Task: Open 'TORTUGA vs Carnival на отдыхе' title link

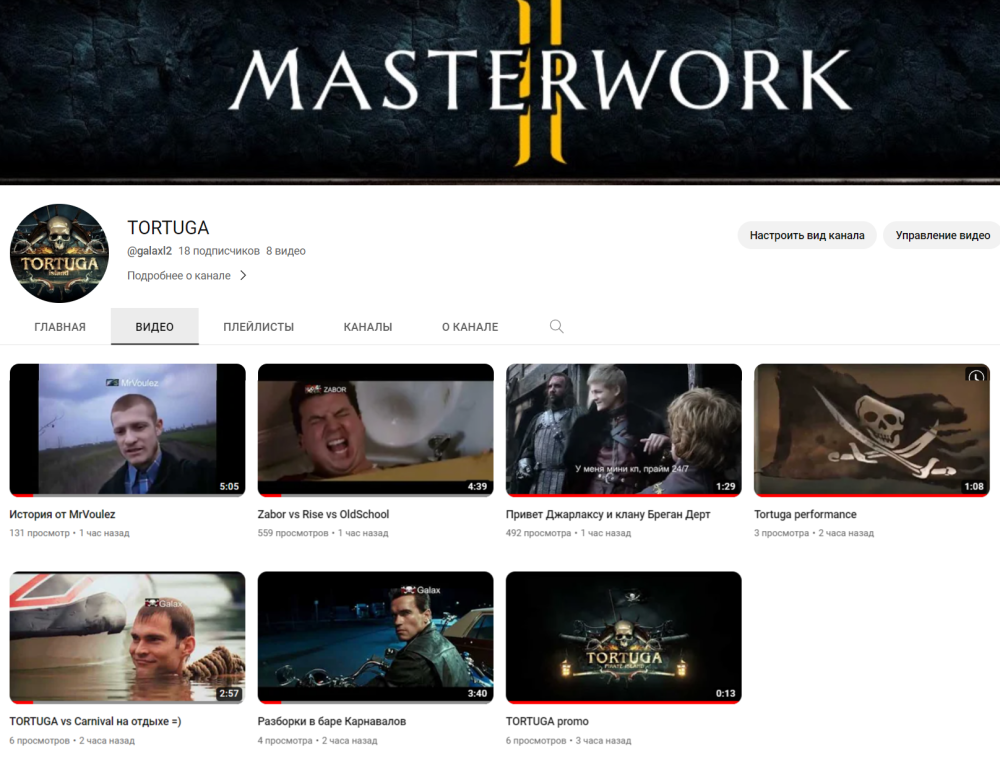Action: [x=95, y=722]
